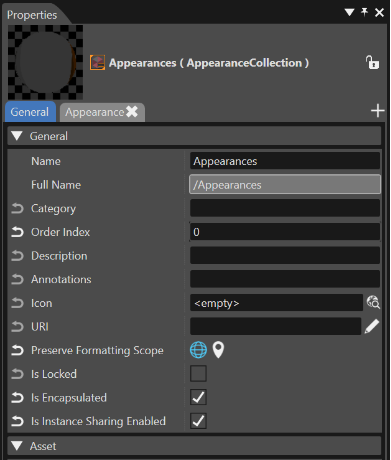Image resolution: width=391 pixels, height=460 pixels.
Task: Browse for an icon using globe search
Action: 373,302
